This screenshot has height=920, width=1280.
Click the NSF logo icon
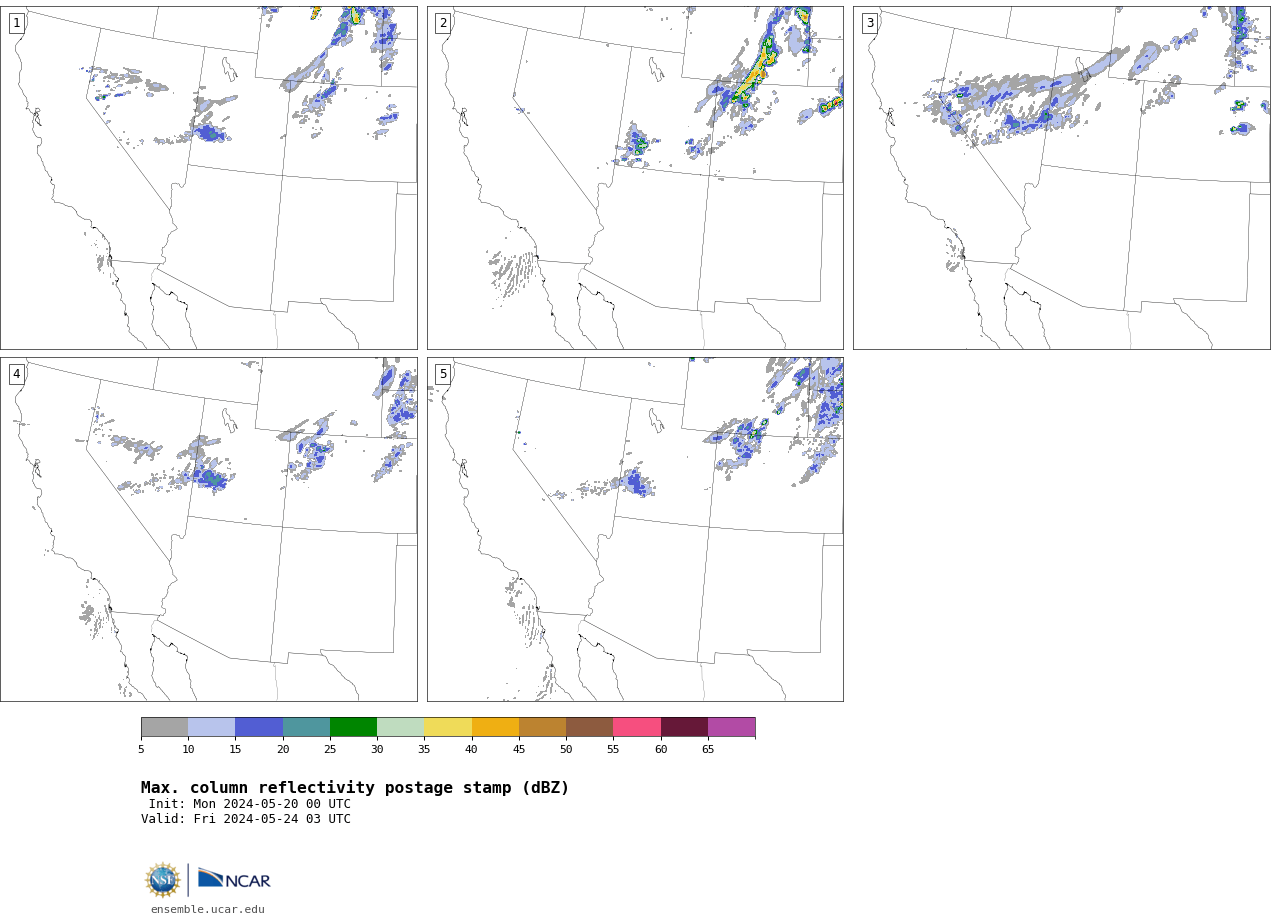[163, 880]
